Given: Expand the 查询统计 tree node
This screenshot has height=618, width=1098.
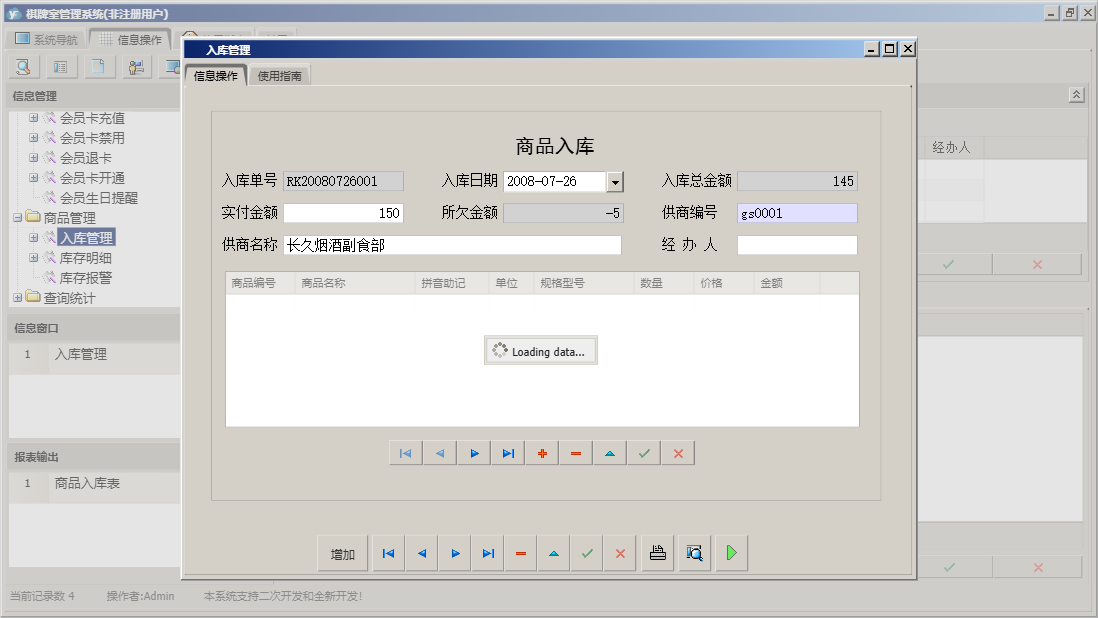Looking at the screenshot, I should pos(18,297).
